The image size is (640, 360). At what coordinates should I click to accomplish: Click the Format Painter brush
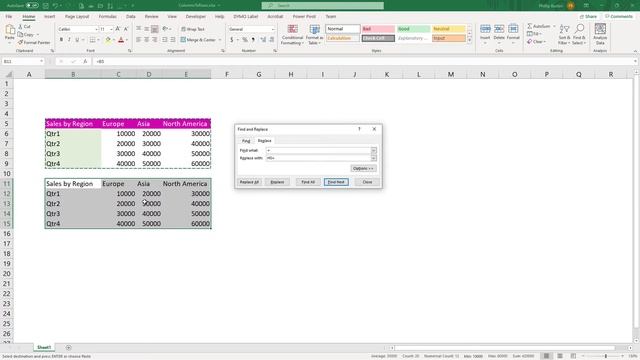pyautogui.click(x=34, y=42)
